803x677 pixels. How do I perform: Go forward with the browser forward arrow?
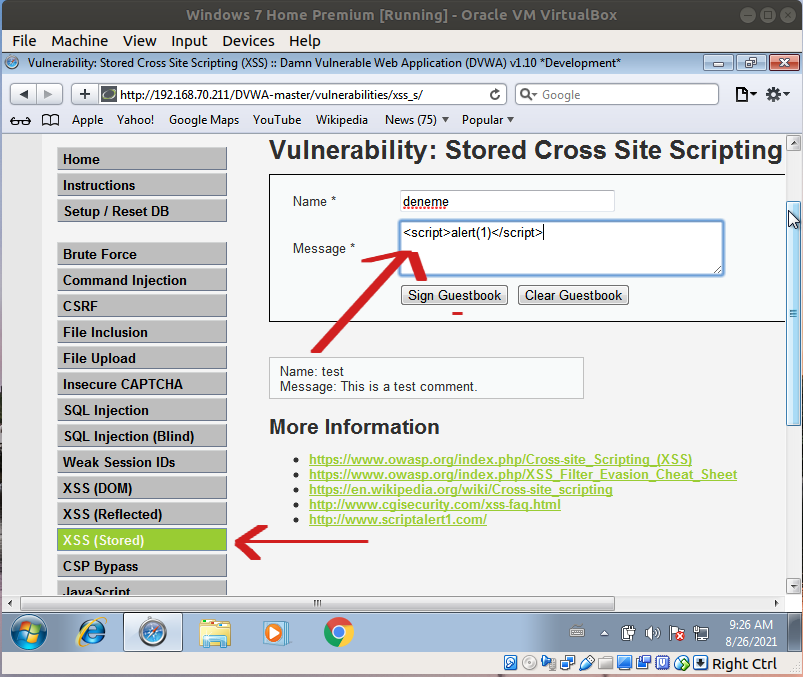49,94
